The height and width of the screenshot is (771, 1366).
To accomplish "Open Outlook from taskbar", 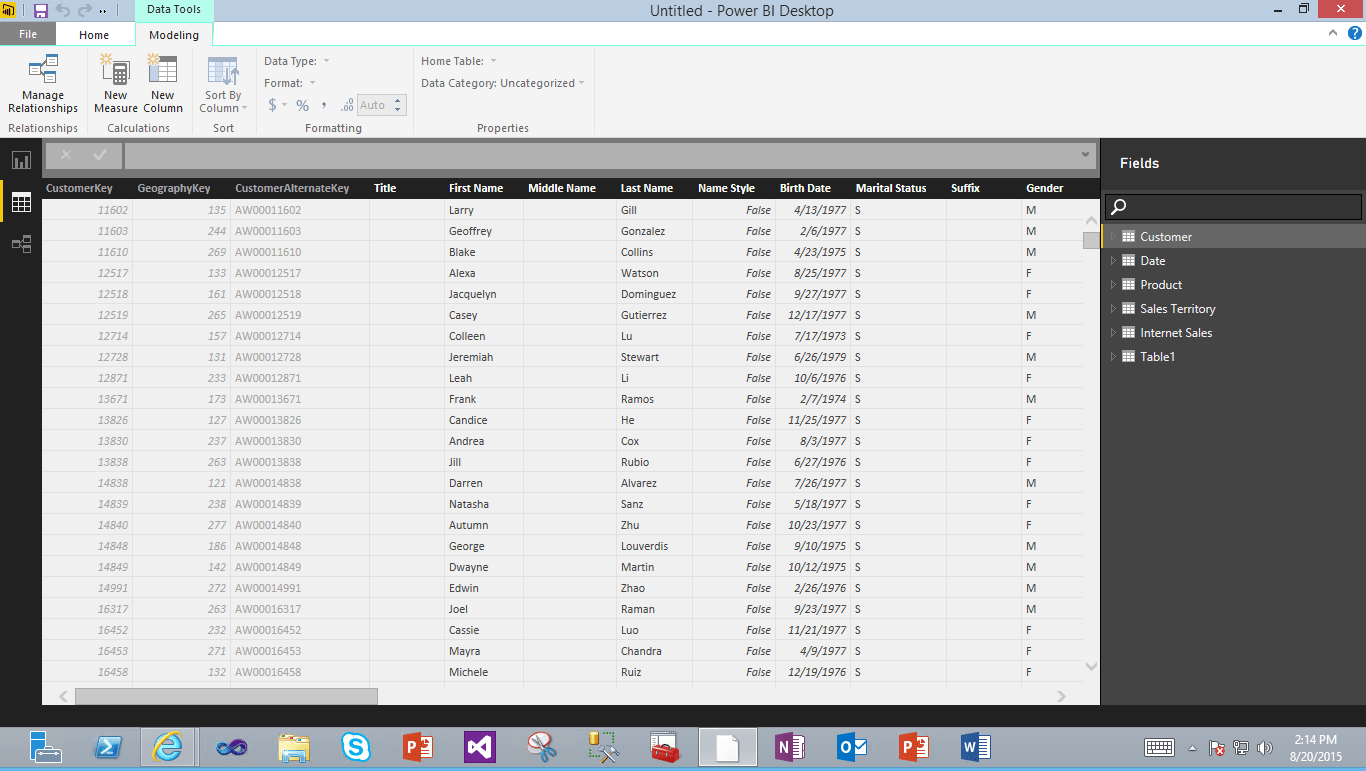I will pos(852,747).
